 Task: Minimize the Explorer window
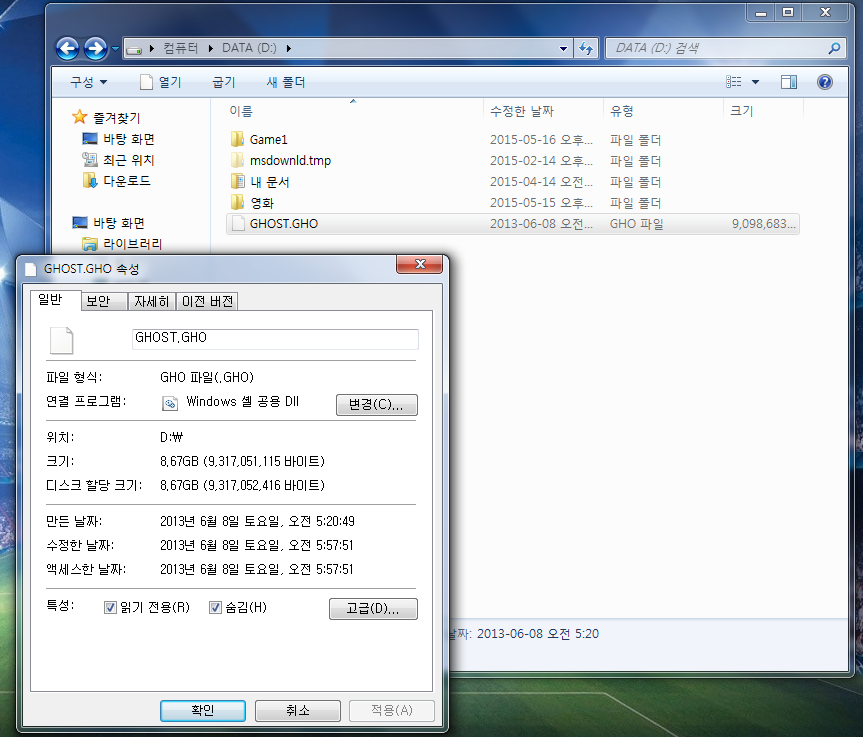[x=761, y=12]
